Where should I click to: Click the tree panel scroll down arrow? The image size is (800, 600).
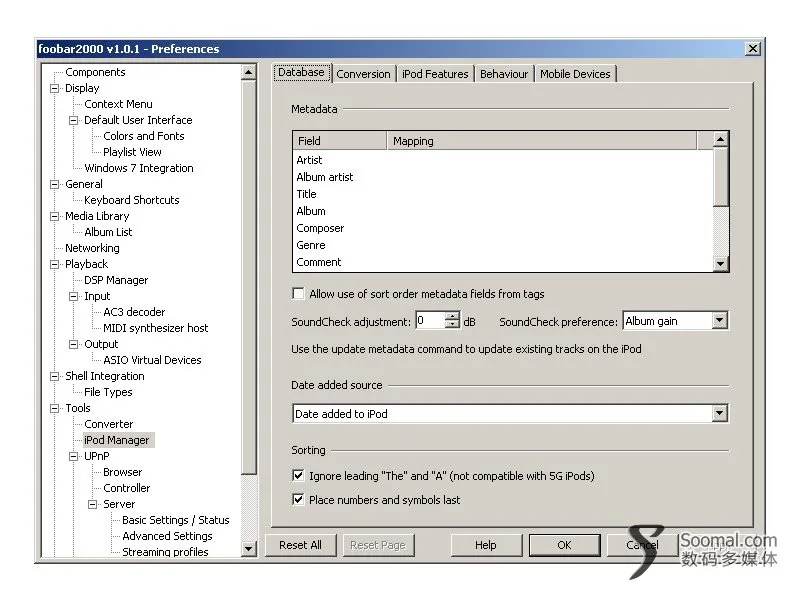(248, 549)
